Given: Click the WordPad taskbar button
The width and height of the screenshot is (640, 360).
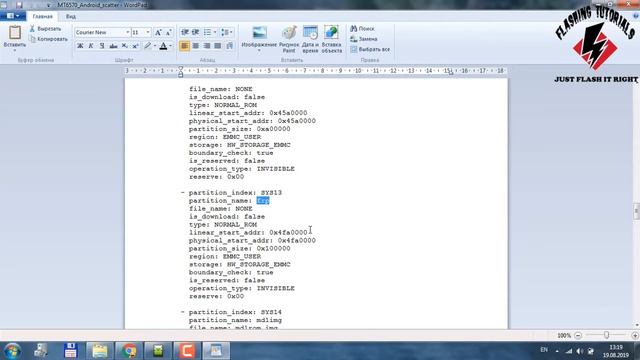Looking at the screenshot, I should (216, 351).
